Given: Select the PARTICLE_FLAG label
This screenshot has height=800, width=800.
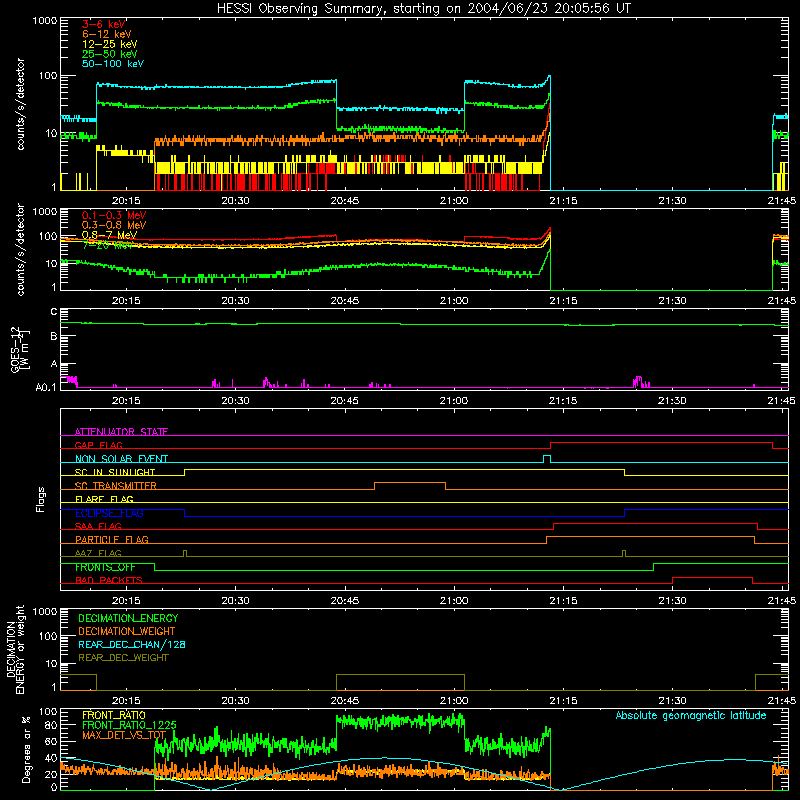Looking at the screenshot, I should coord(112,540).
